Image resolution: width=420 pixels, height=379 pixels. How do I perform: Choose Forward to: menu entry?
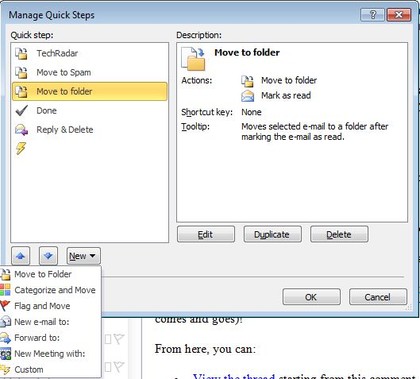point(50,338)
